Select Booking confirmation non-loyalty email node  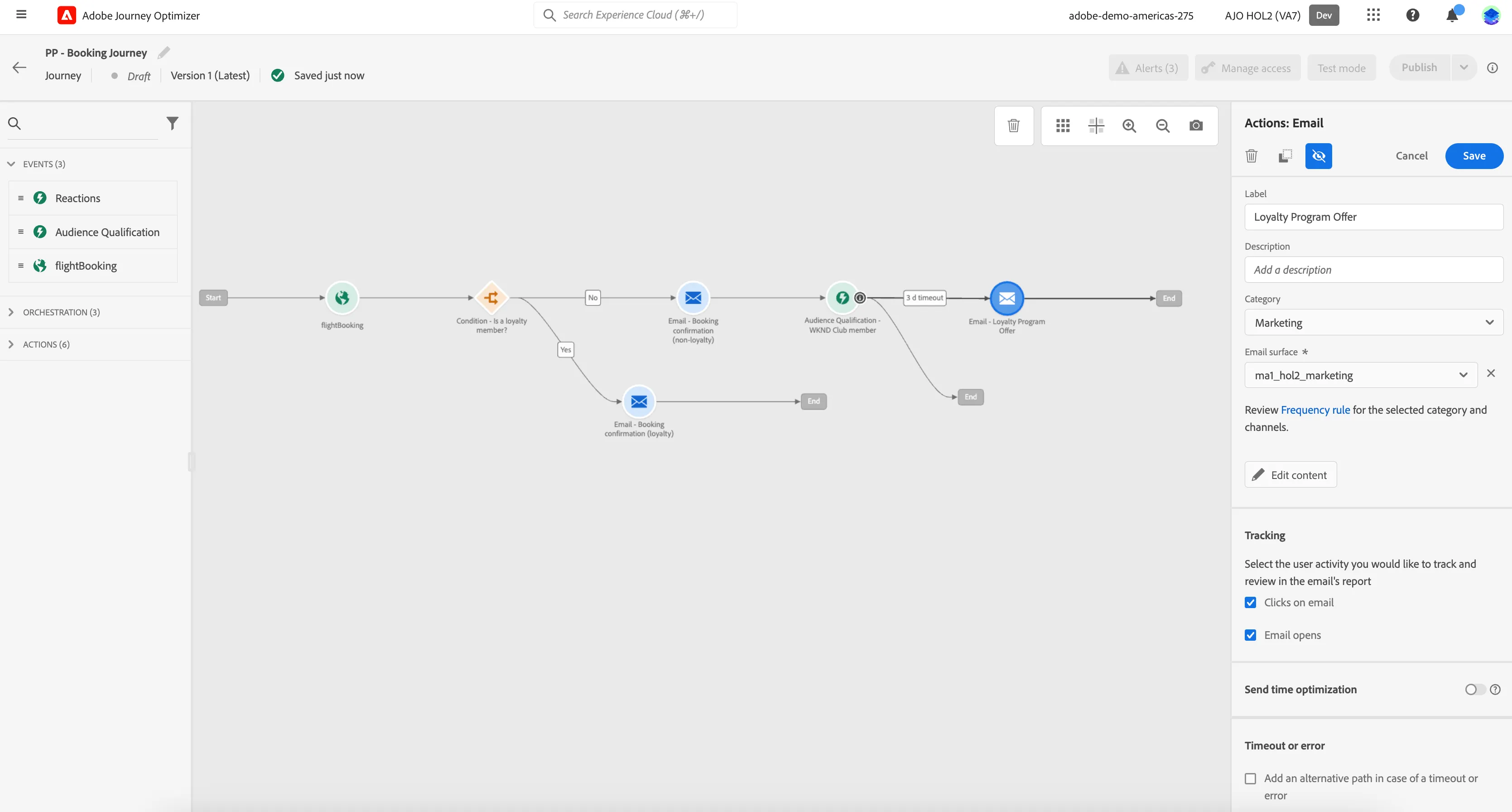click(x=693, y=298)
